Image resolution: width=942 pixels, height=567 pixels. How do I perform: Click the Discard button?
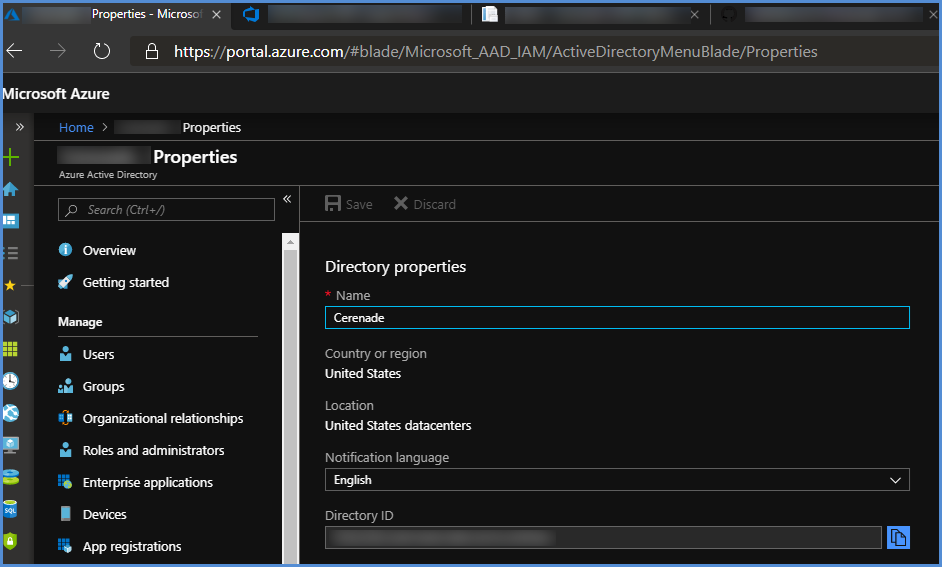pos(425,204)
